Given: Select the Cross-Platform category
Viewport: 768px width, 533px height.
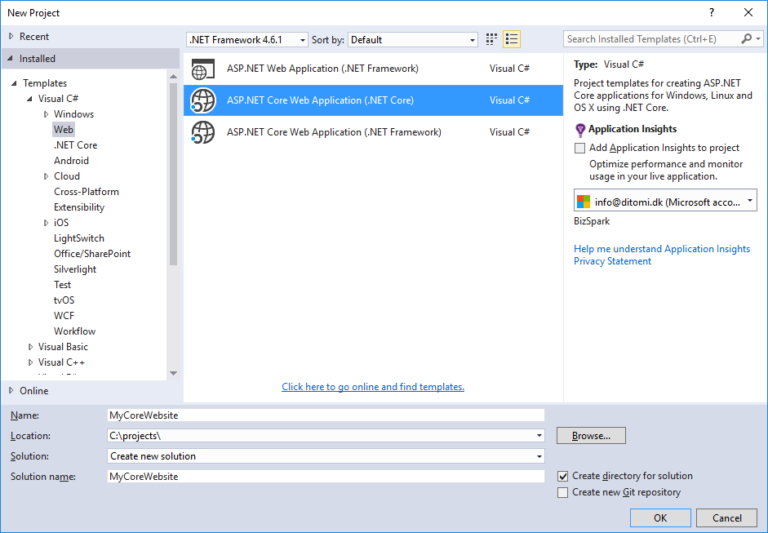Looking at the screenshot, I should click(86, 192).
